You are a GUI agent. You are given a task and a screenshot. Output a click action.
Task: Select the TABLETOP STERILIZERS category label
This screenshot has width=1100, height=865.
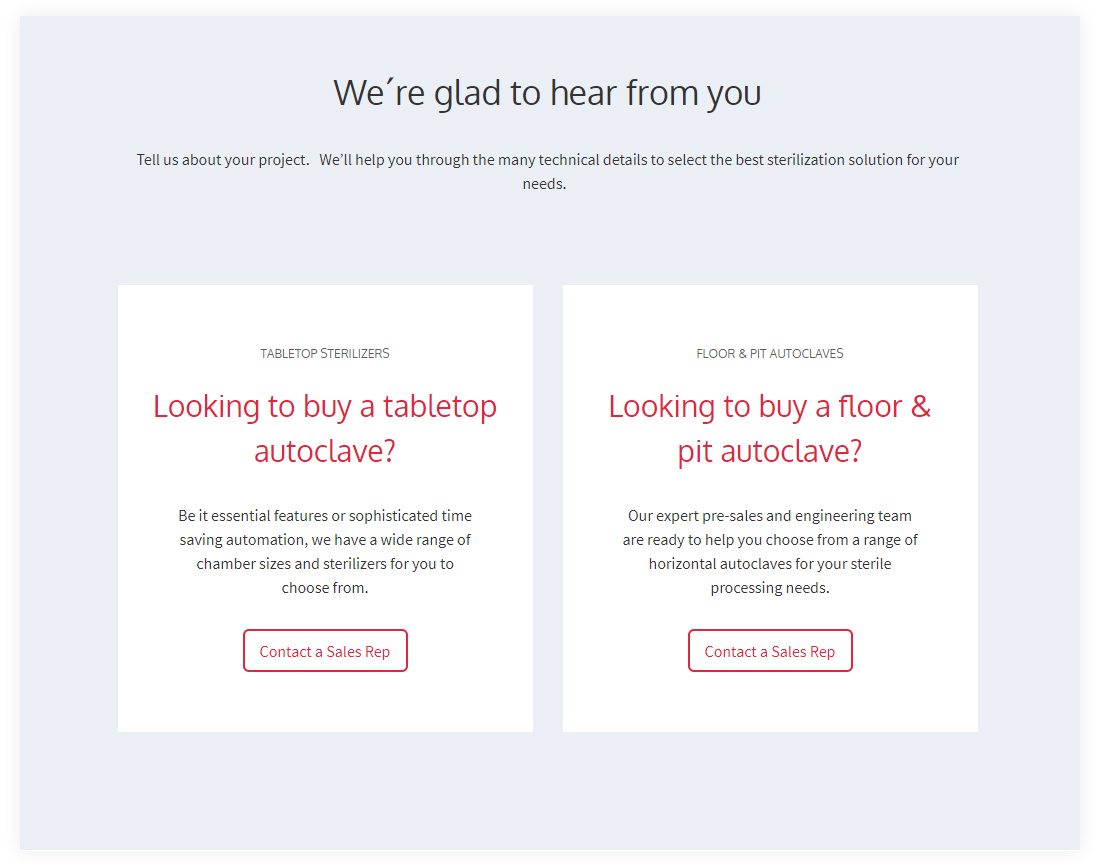point(325,353)
